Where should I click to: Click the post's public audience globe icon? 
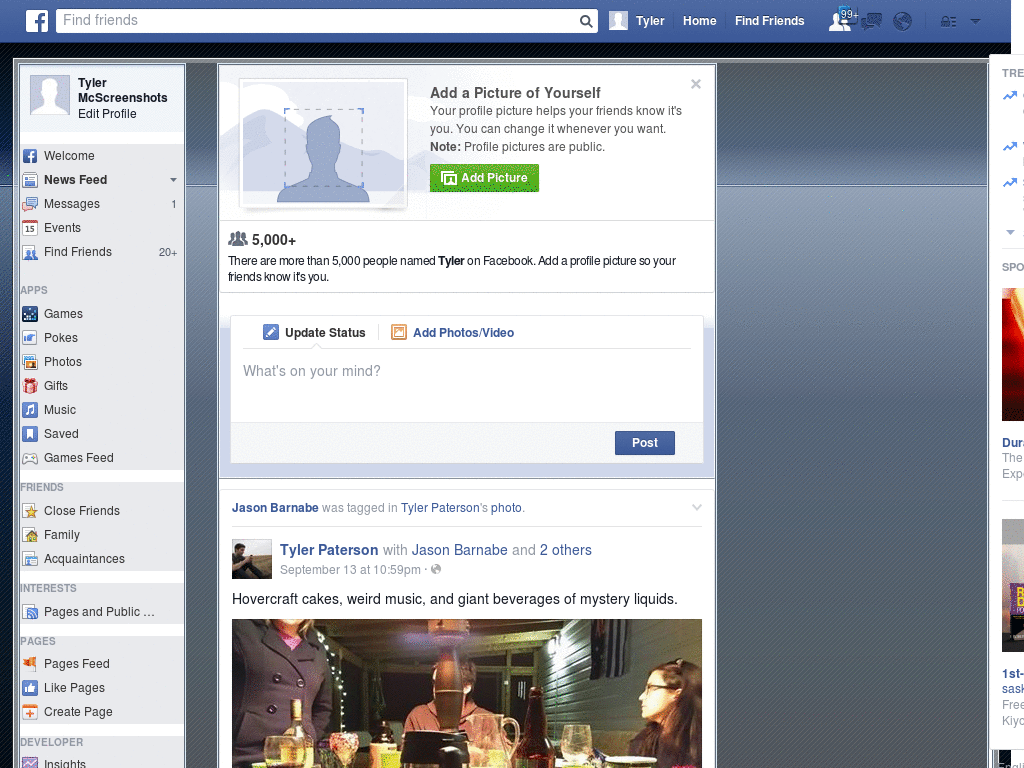coord(436,569)
